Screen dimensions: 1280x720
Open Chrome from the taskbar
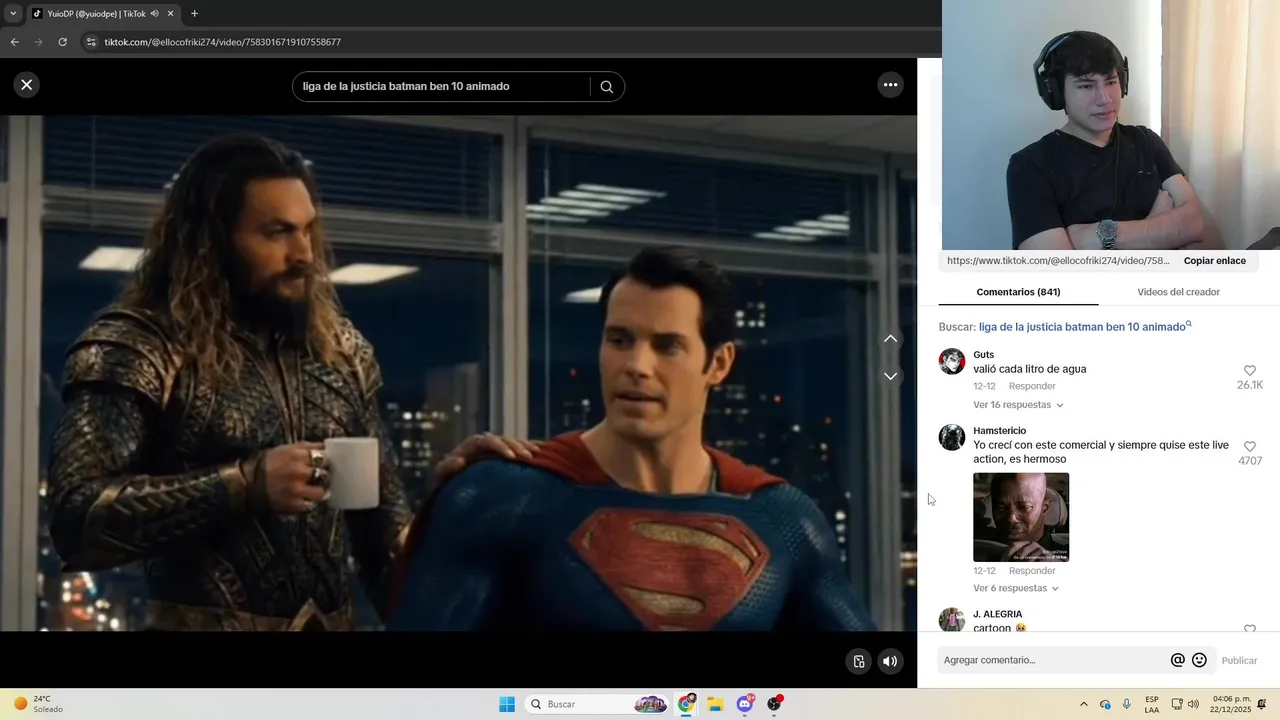[x=686, y=704]
